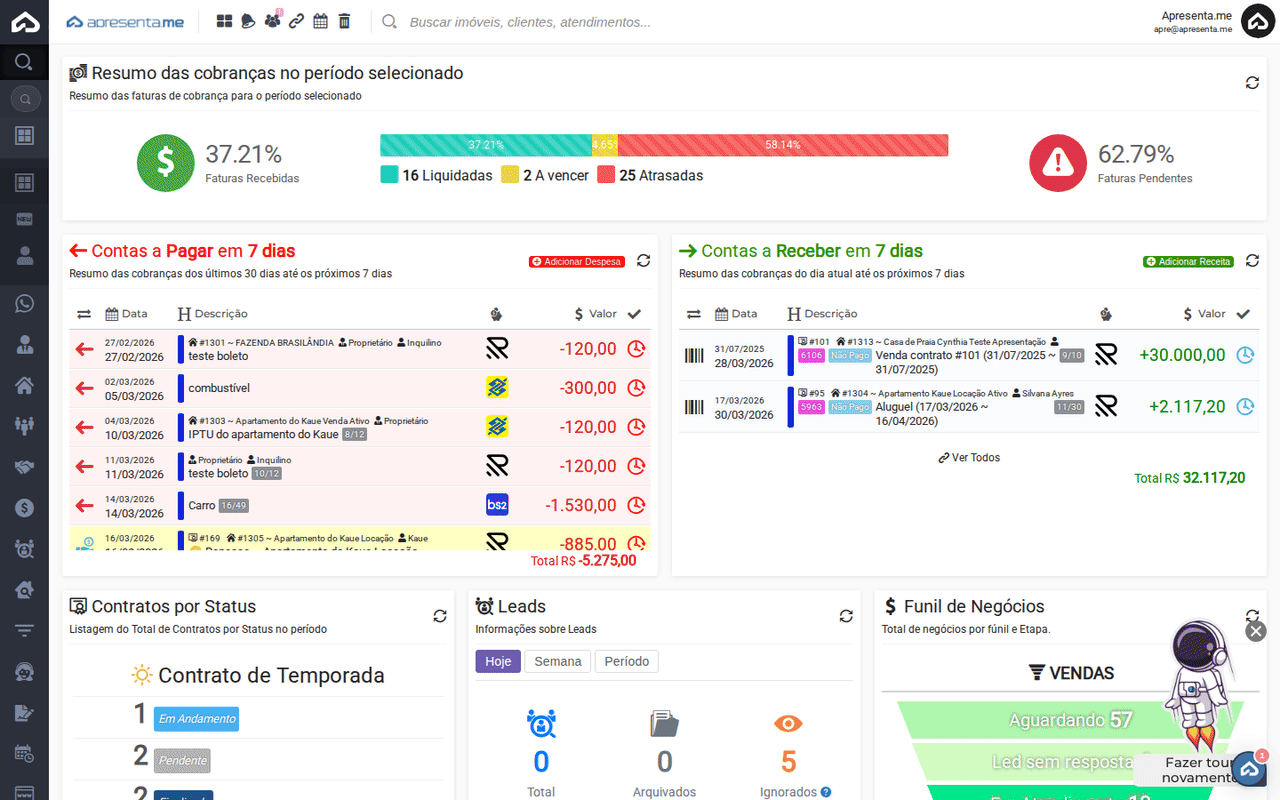
Task: Click the Adicionar Despesa button
Action: click(577, 262)
